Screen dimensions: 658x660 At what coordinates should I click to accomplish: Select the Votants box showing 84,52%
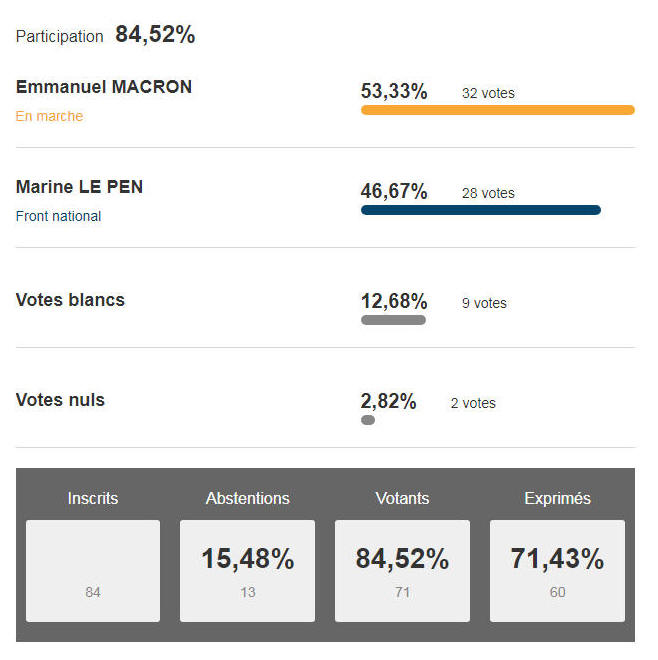[402, 571]
